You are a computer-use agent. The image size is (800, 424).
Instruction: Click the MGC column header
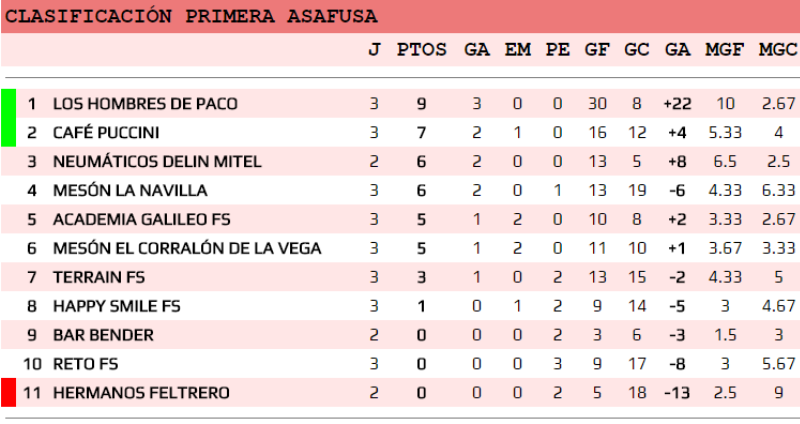click(x=777, y=49)
